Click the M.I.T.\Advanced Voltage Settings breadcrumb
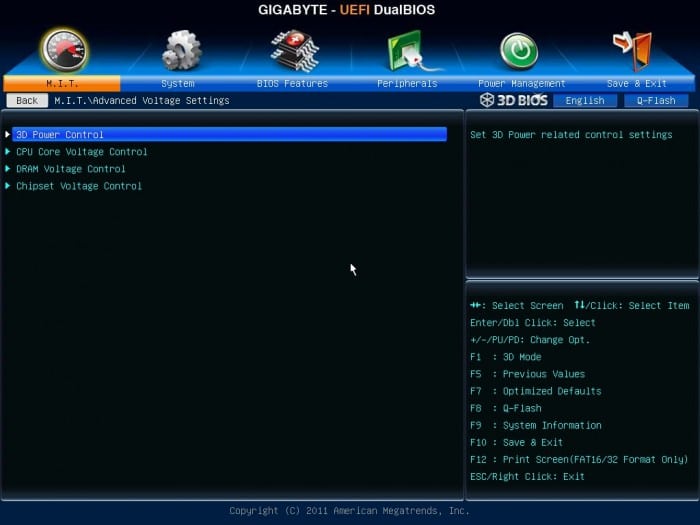 (x=142, y=100)
